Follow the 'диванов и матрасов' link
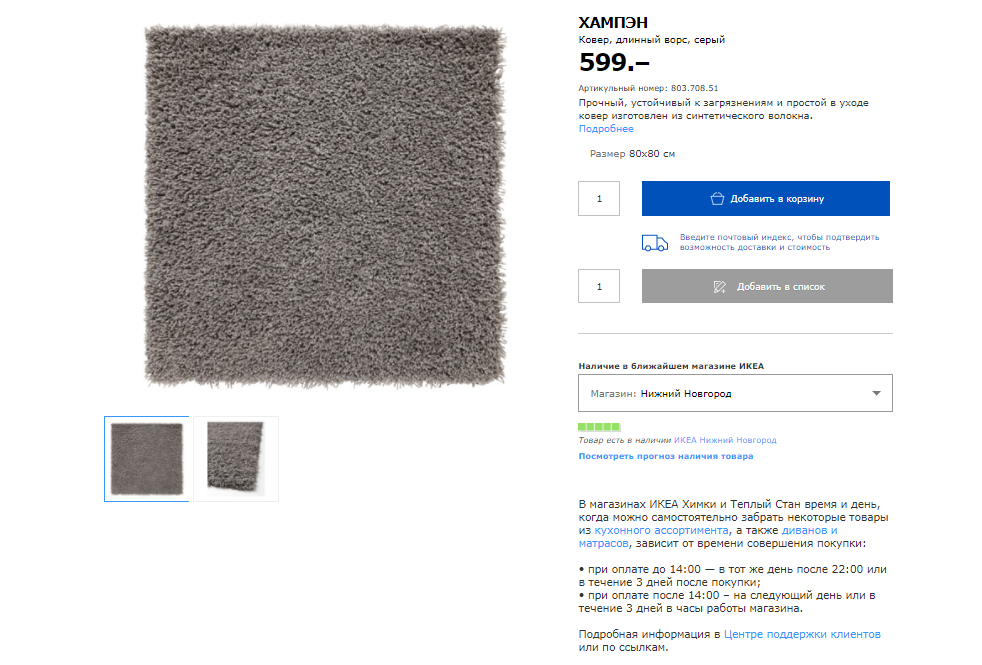The height and width of the screenshot is (665, 982). pyautogui.click(x=808, y=530)
